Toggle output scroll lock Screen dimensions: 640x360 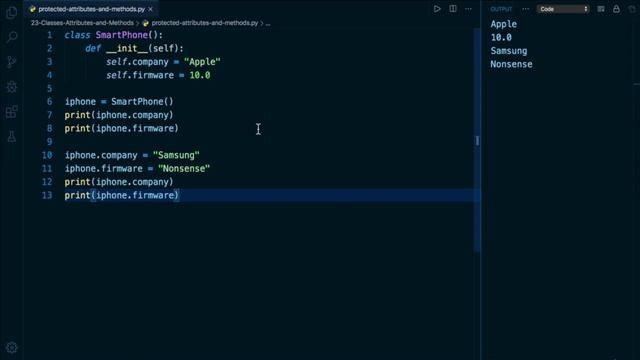[616, 9]
